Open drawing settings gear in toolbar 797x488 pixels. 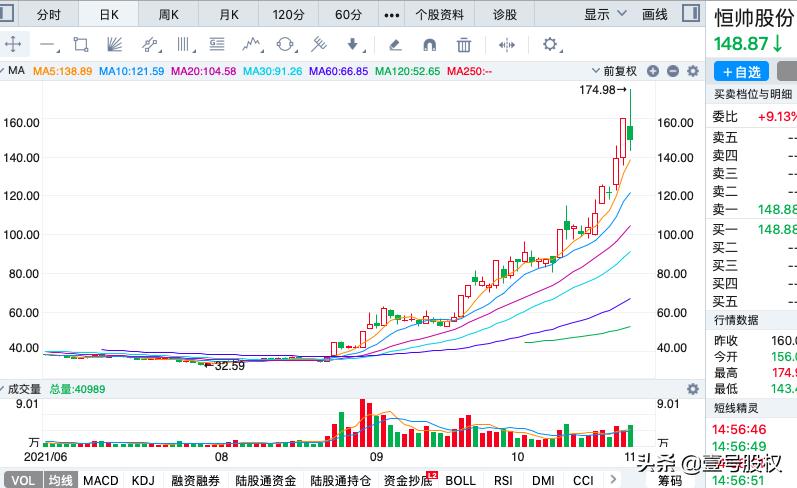pyautogui.click(x=550, y=44)
